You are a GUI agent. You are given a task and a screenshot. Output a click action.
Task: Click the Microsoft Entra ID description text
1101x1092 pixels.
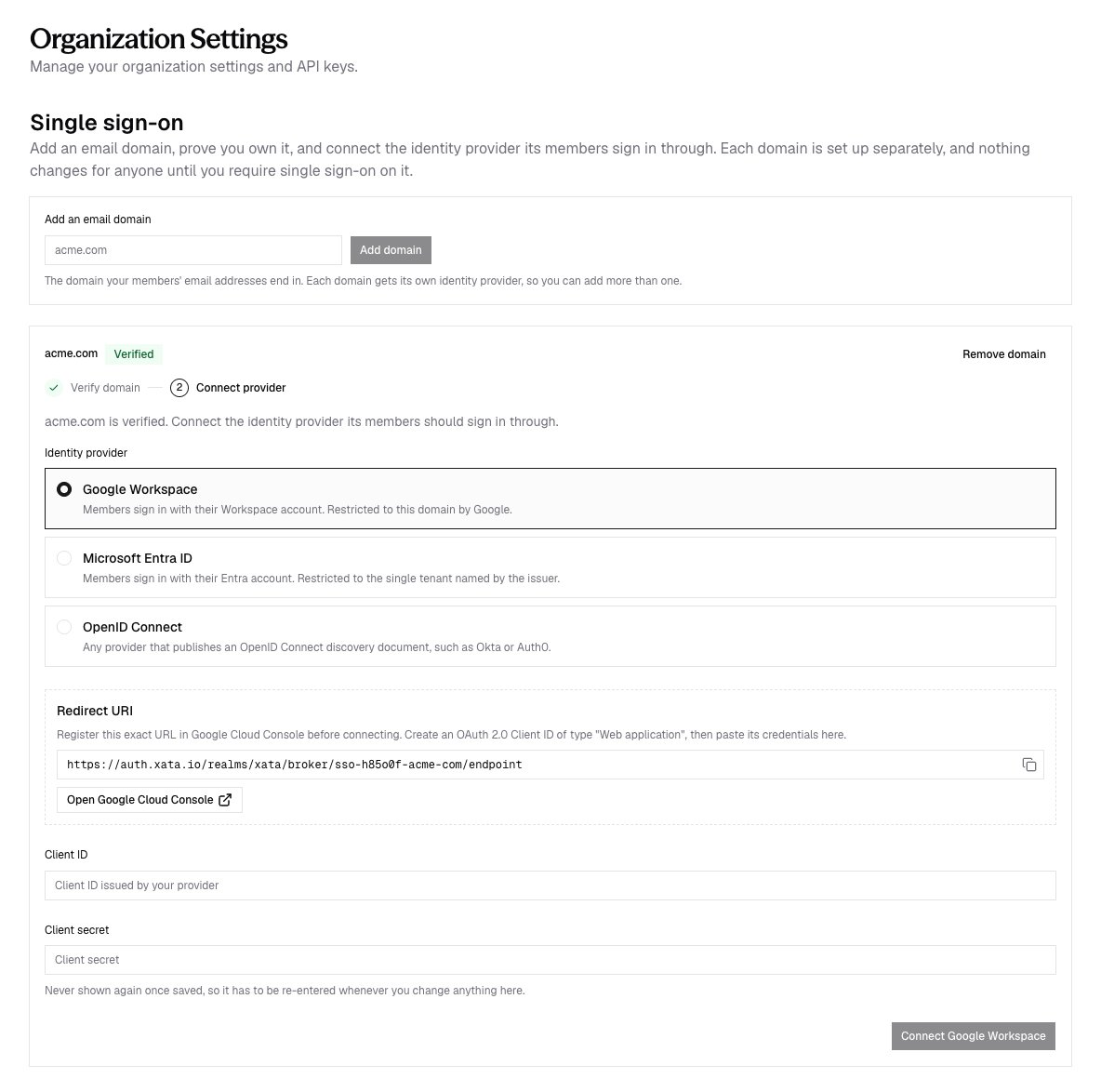(x=321, y=579)
